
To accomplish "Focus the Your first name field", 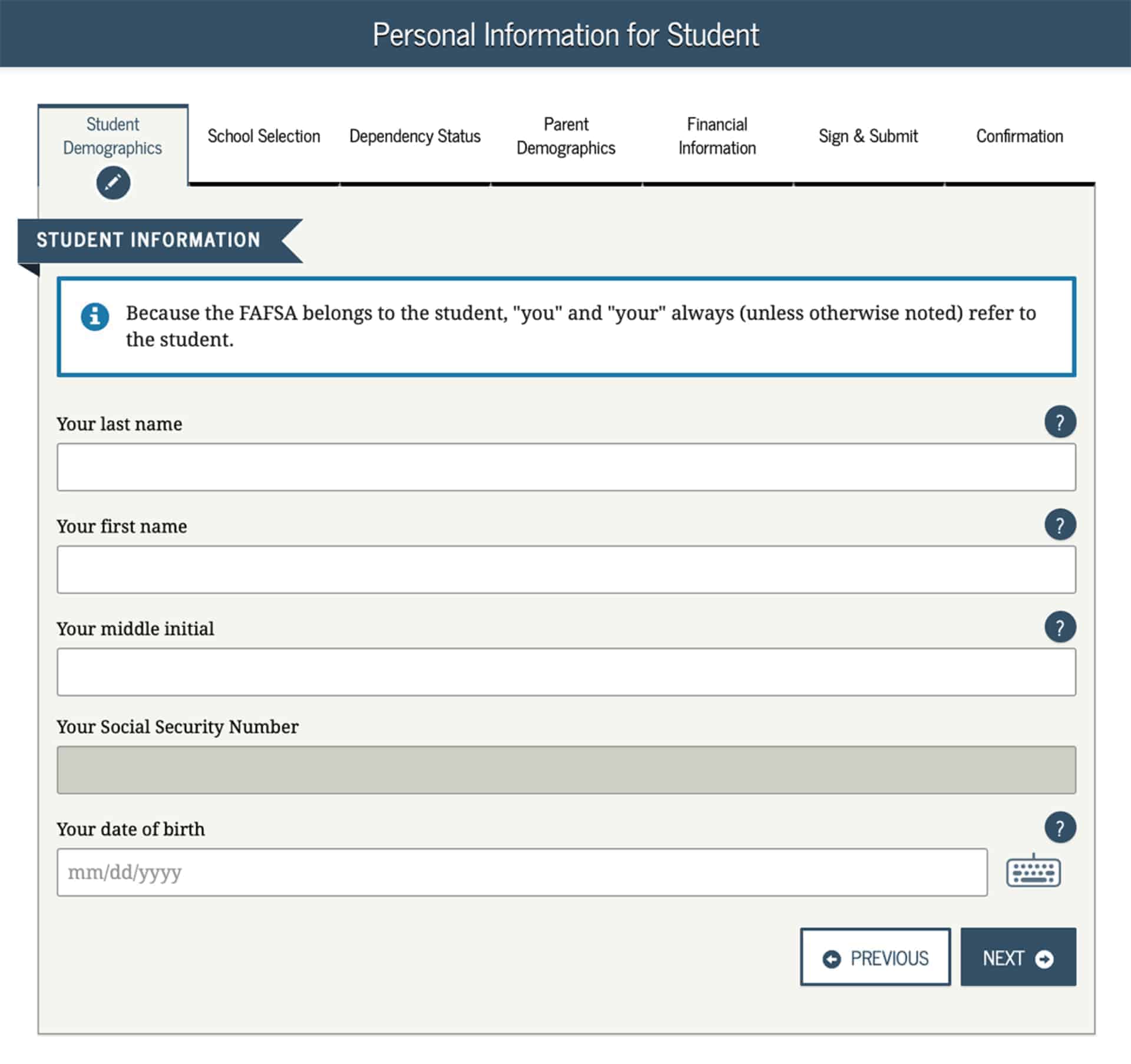I will point(565,570).
